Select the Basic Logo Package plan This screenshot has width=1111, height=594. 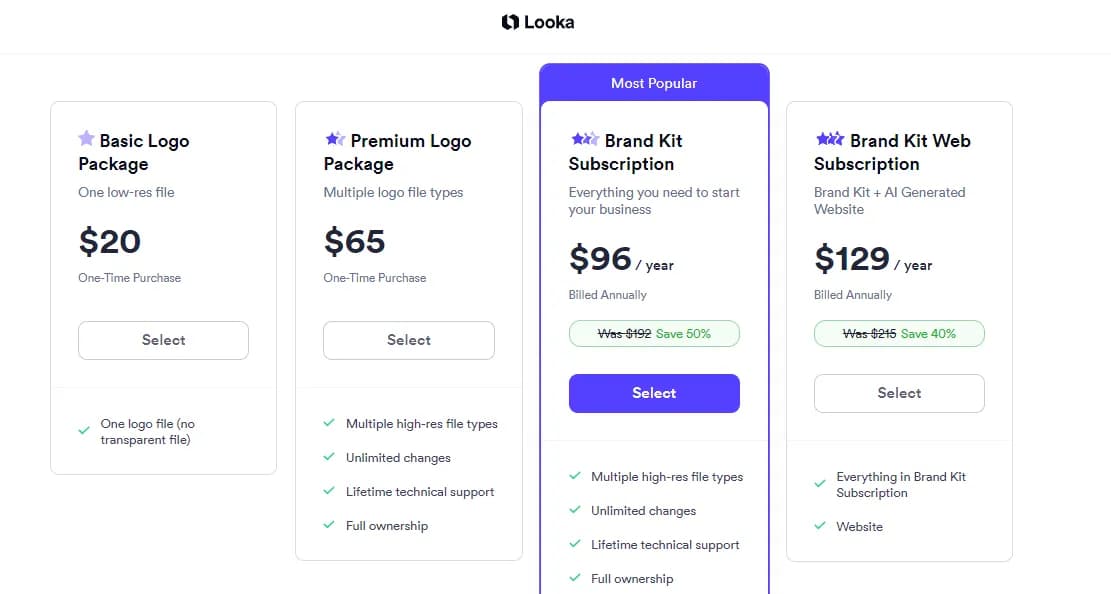click(163, 340)
